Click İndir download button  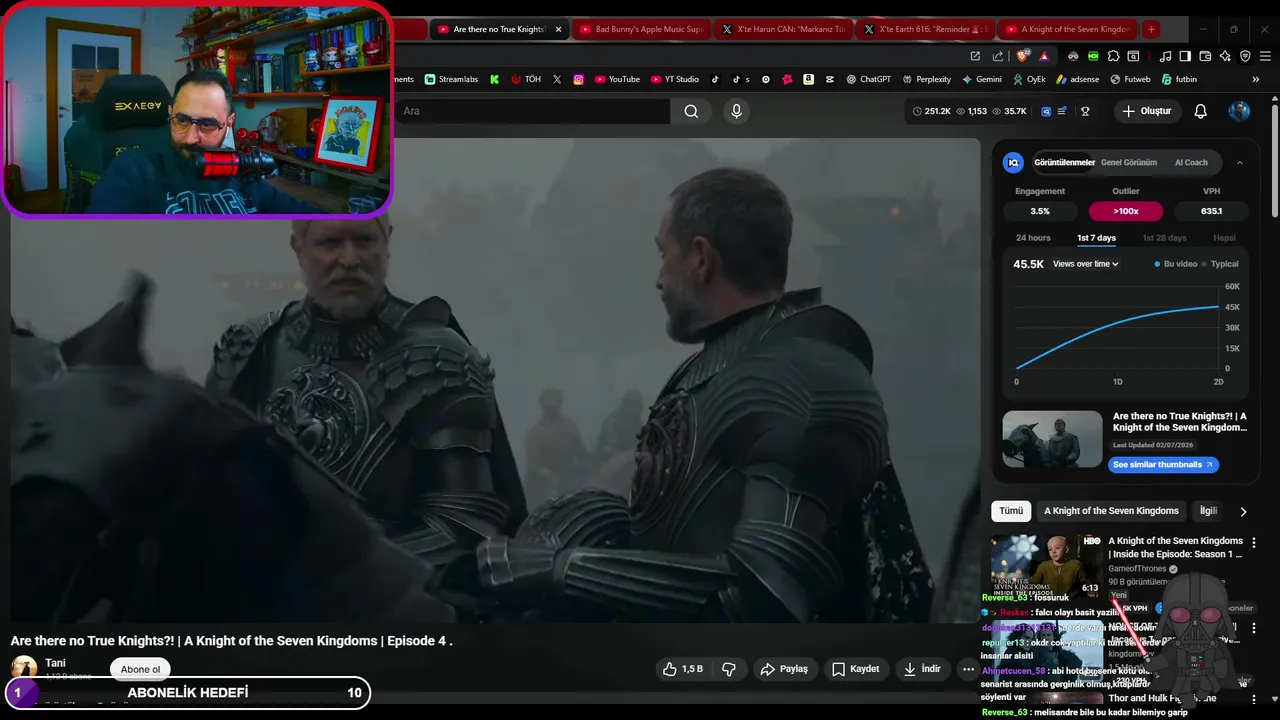[921, 669]
